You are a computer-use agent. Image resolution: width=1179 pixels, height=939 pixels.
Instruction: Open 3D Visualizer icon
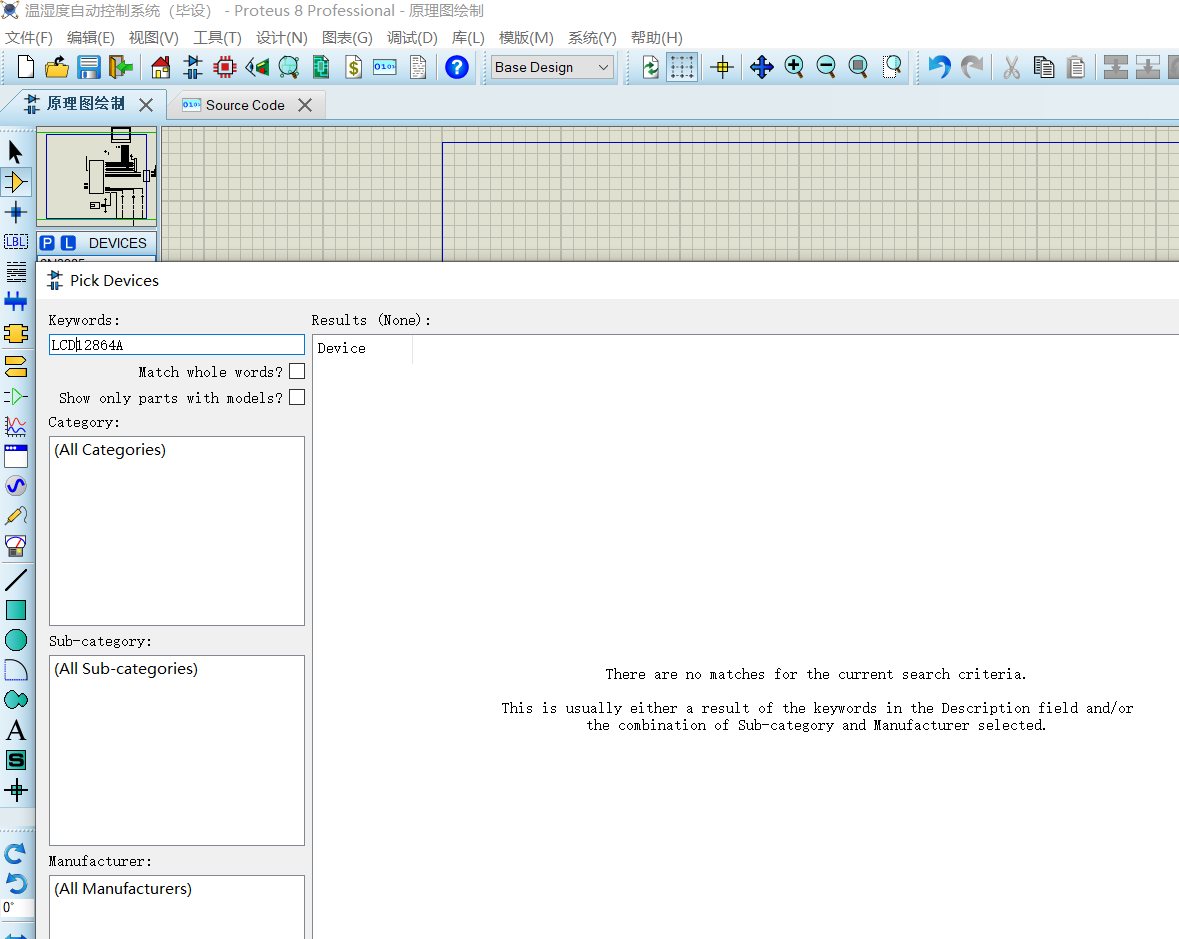pyautogui.click(x=257, y=68)
